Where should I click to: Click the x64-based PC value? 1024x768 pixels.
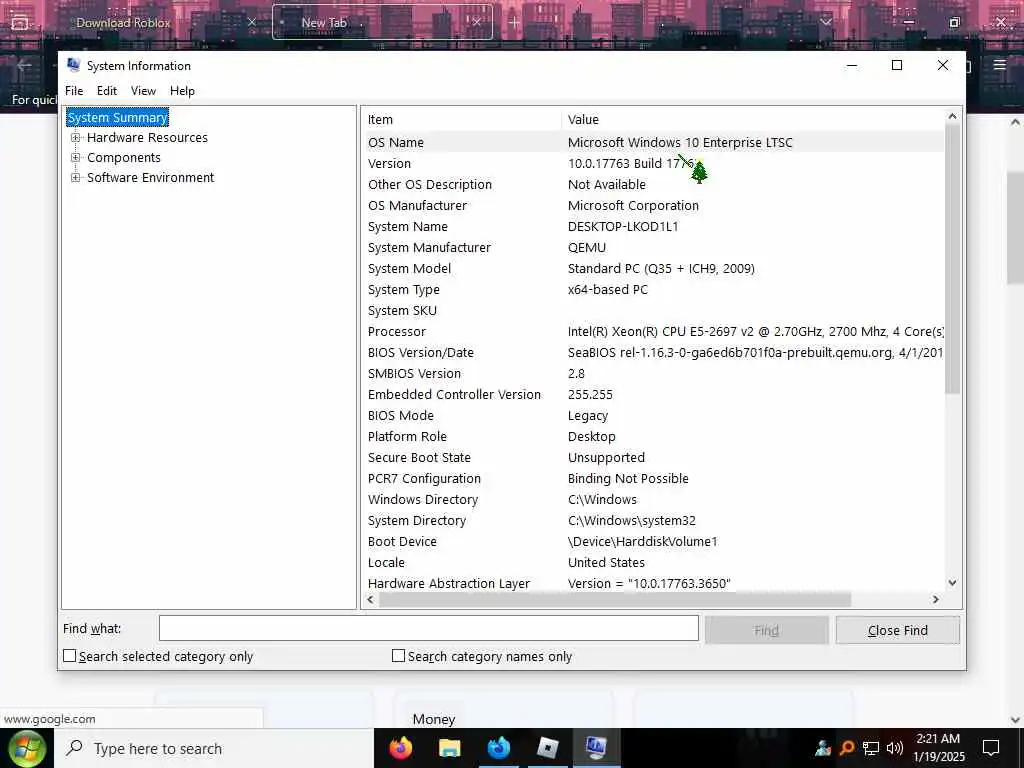[x=607, y=289]
